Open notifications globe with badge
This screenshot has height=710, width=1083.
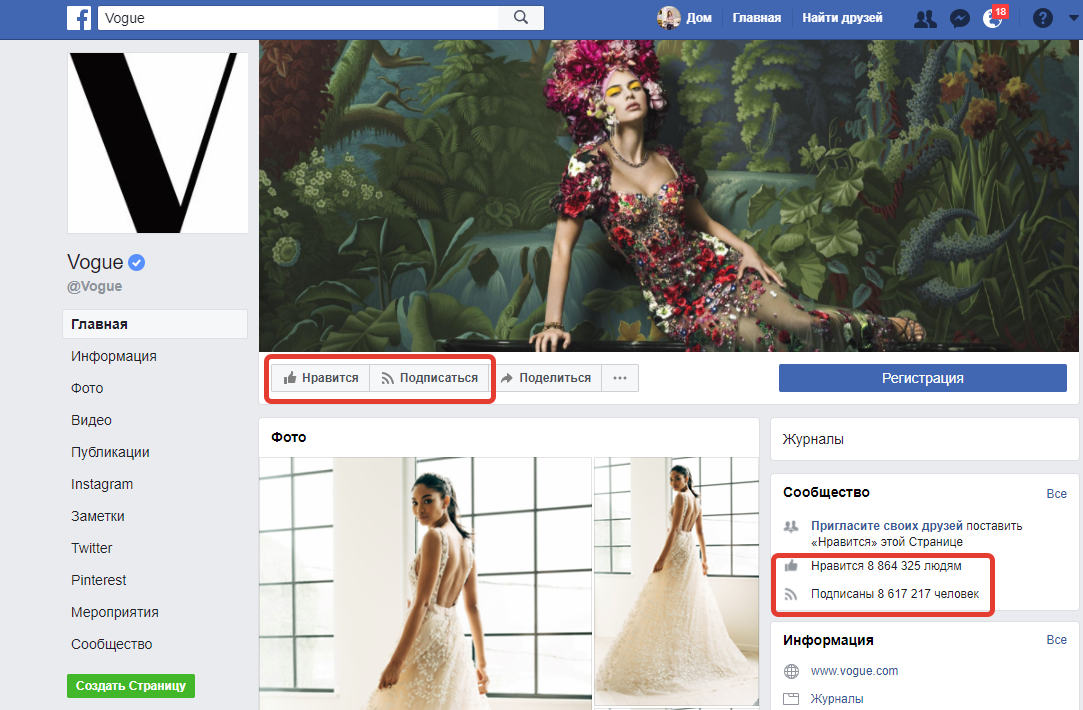992,18
